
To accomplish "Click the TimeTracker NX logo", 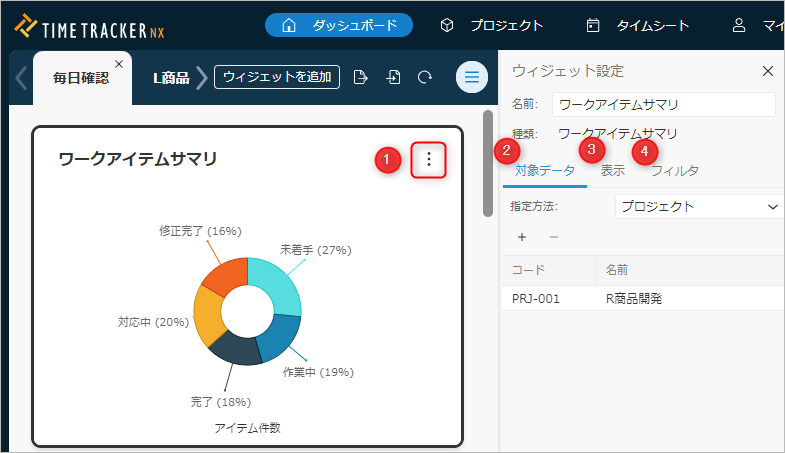I will pos(90,26).
